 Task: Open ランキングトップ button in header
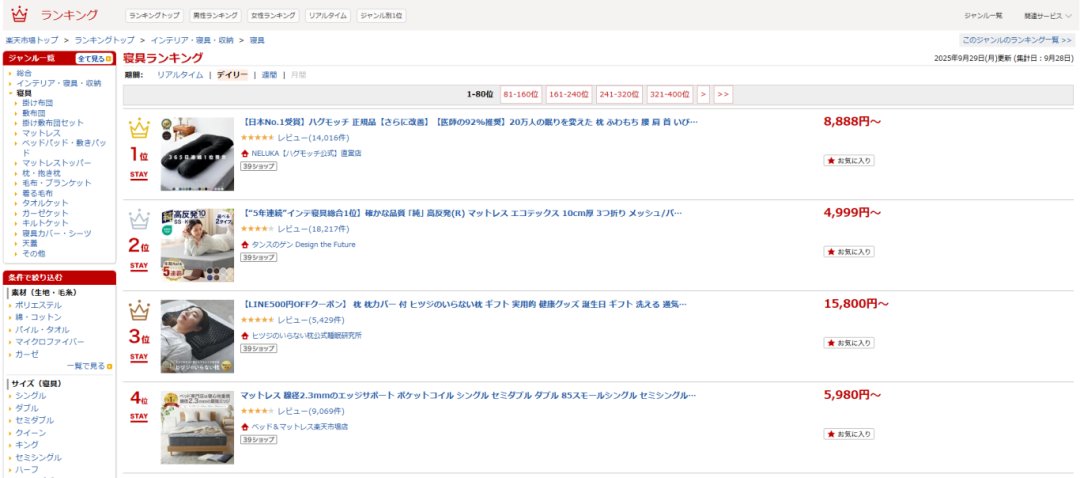(154, 15)
